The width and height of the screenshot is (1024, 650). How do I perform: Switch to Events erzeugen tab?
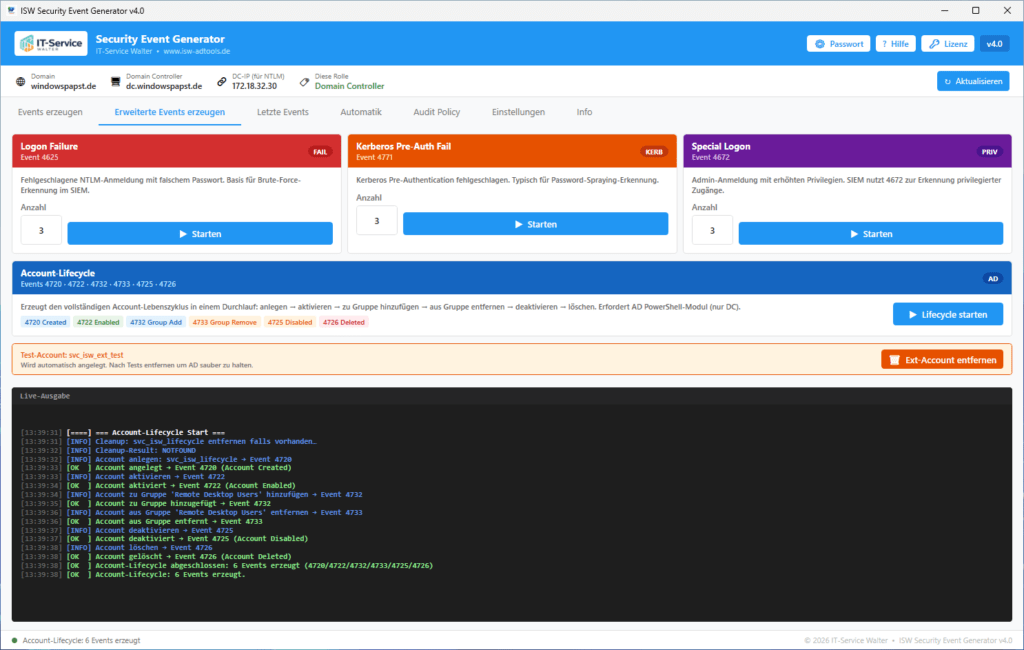point(50,112)
